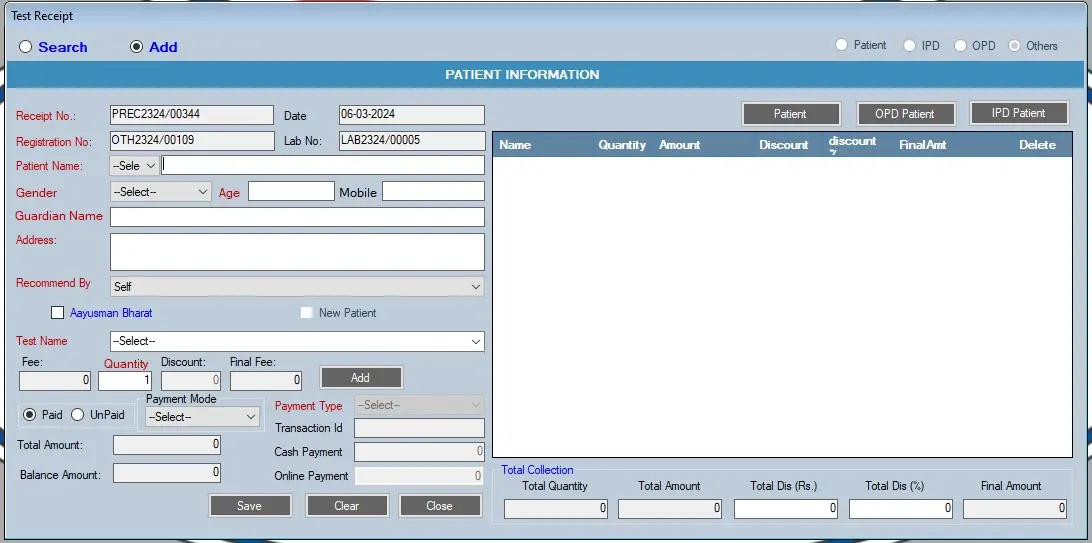Image resolution: width=1092 pixels, height=543 pixels.
Task: Open the Gender dropdown
Action: [x=160, y=191]
